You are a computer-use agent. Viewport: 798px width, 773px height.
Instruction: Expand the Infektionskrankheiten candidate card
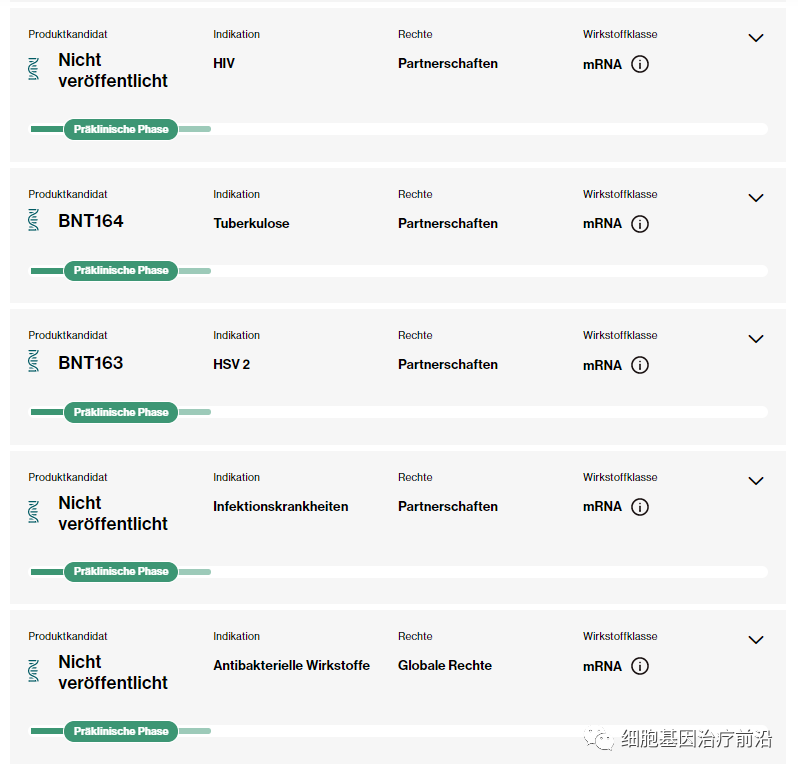(x=756, y=481)
